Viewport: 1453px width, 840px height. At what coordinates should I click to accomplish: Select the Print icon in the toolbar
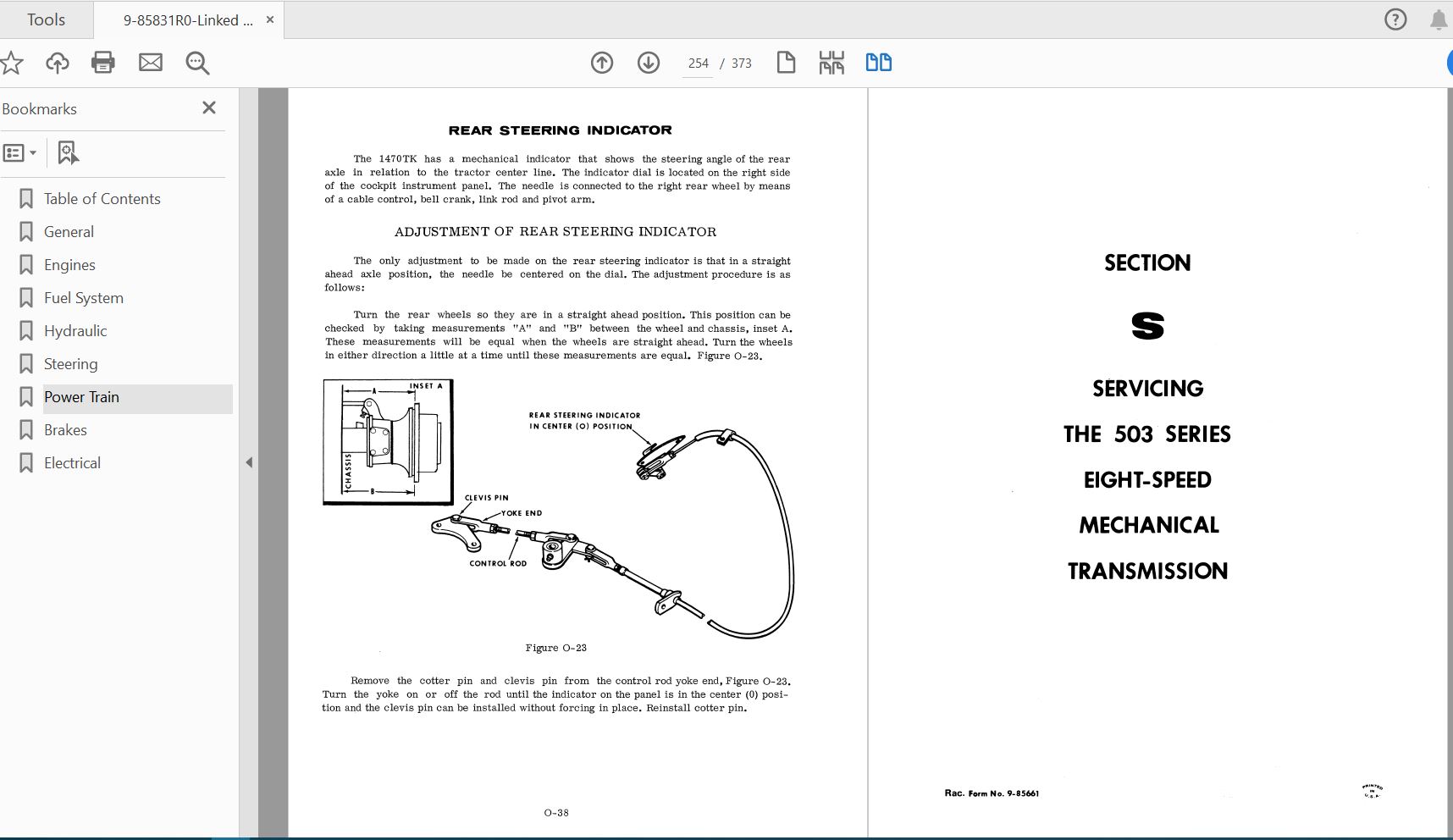[x=102, y=62]
